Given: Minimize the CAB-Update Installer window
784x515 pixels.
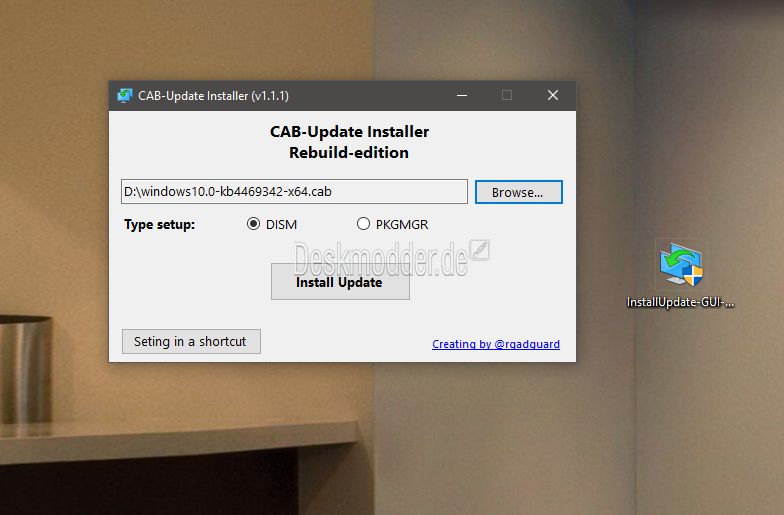Looking at the screenshot, I should tap(462, 95).
